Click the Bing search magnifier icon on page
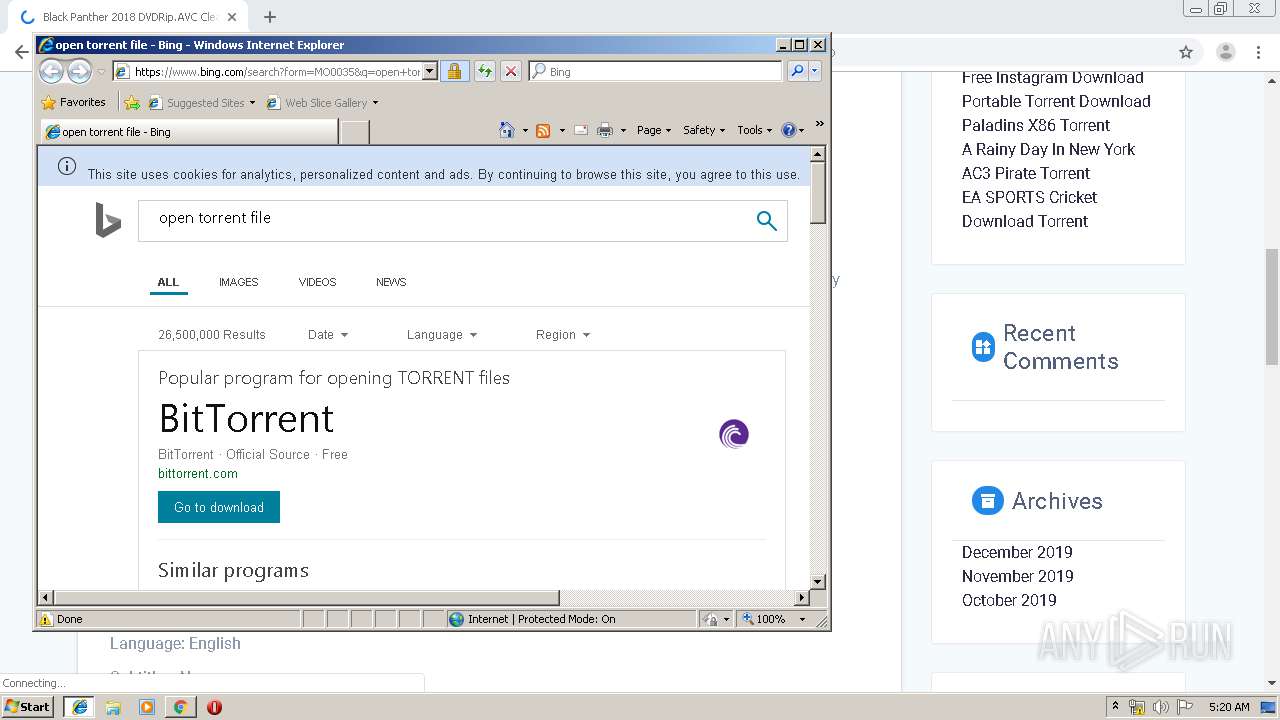 [x=767, y=221]
